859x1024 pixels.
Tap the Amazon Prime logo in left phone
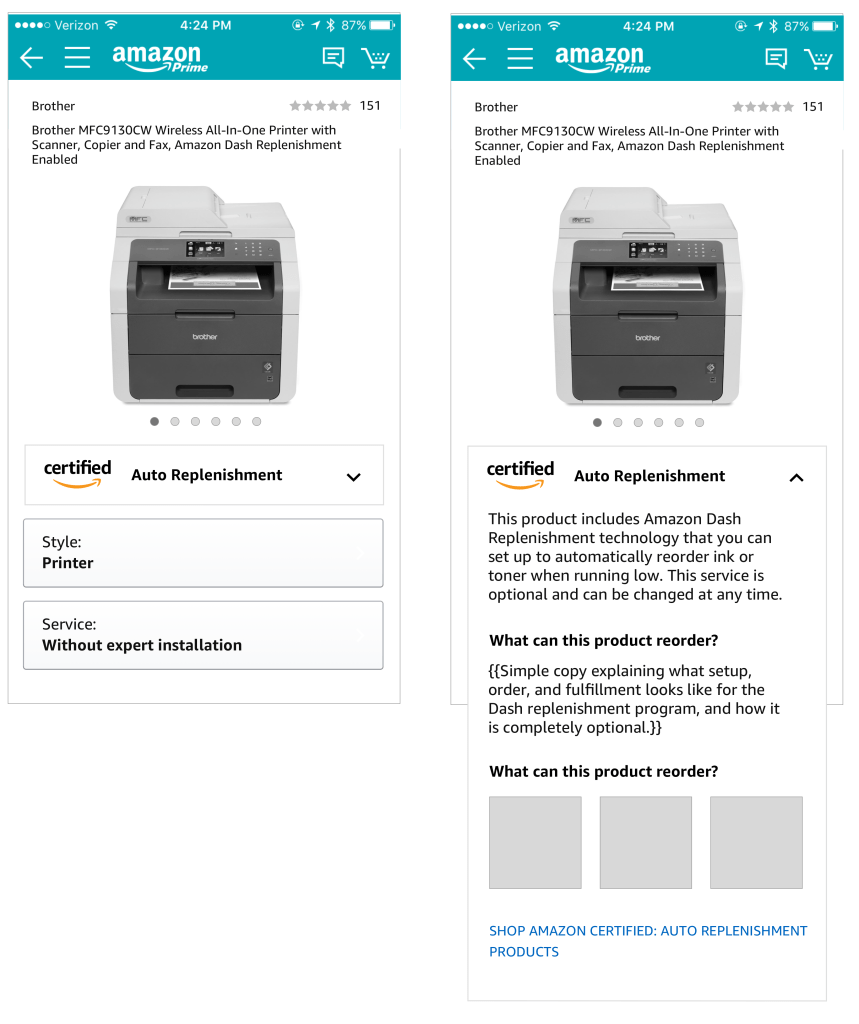coord(158,58)
